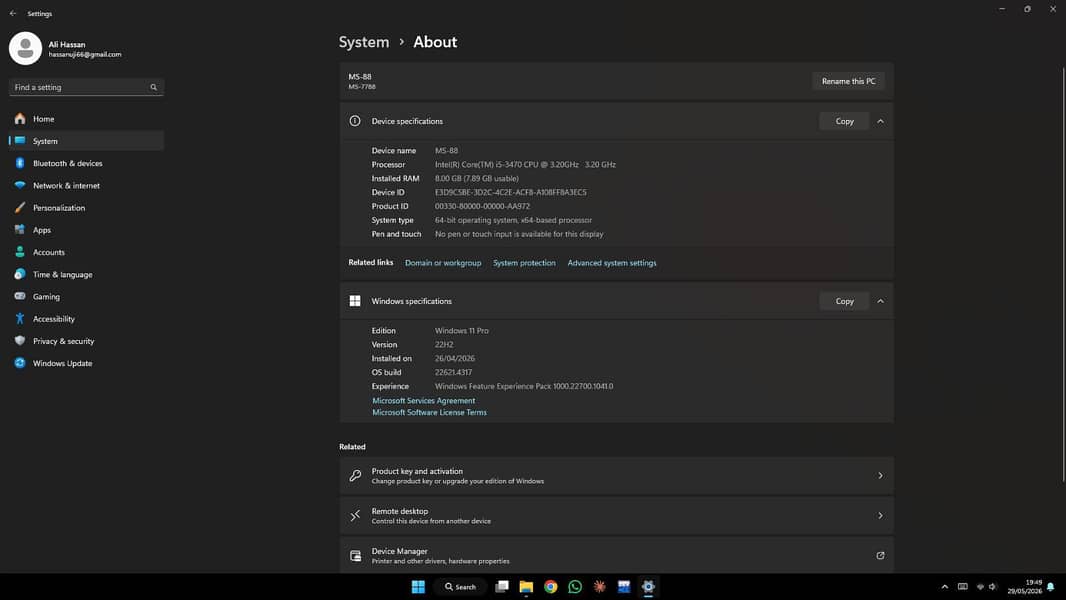Image resolution: width=1066 pixels, height=600 pixels.
Task: Click the Privacy & security shield icon
Action: pyautogui.click(x=20, y=341)
